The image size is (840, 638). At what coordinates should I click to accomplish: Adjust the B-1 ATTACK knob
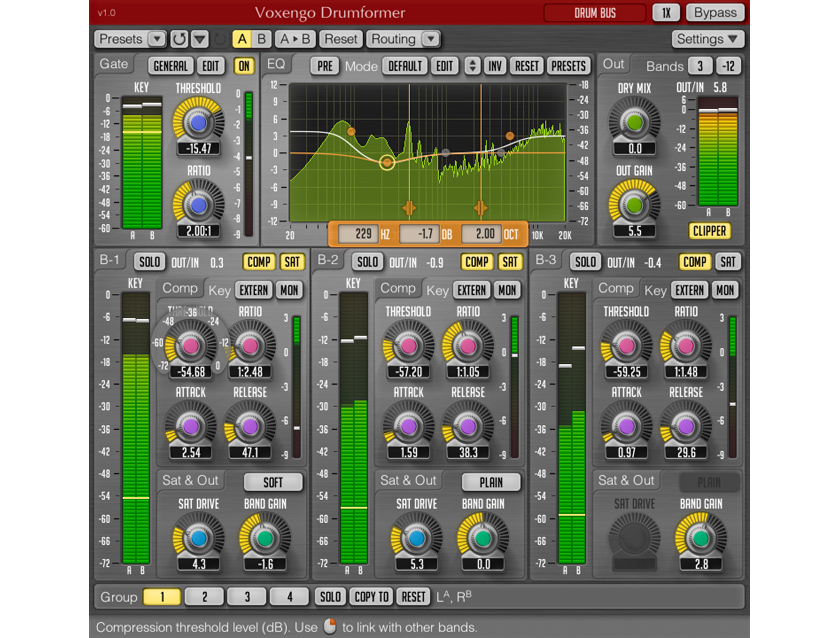click(x=191, y=427)
